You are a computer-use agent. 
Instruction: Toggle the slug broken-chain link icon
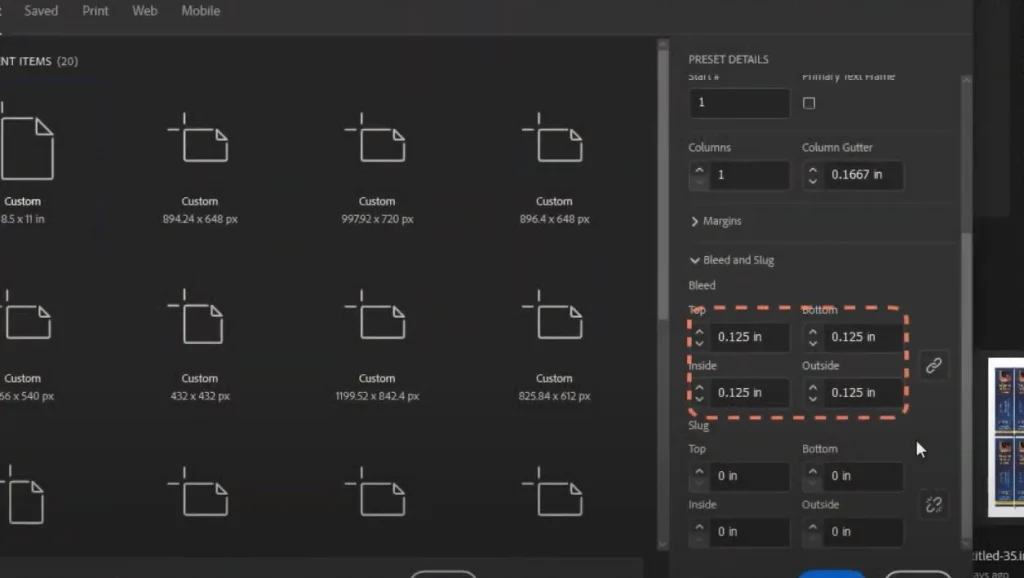click(933, 504)
